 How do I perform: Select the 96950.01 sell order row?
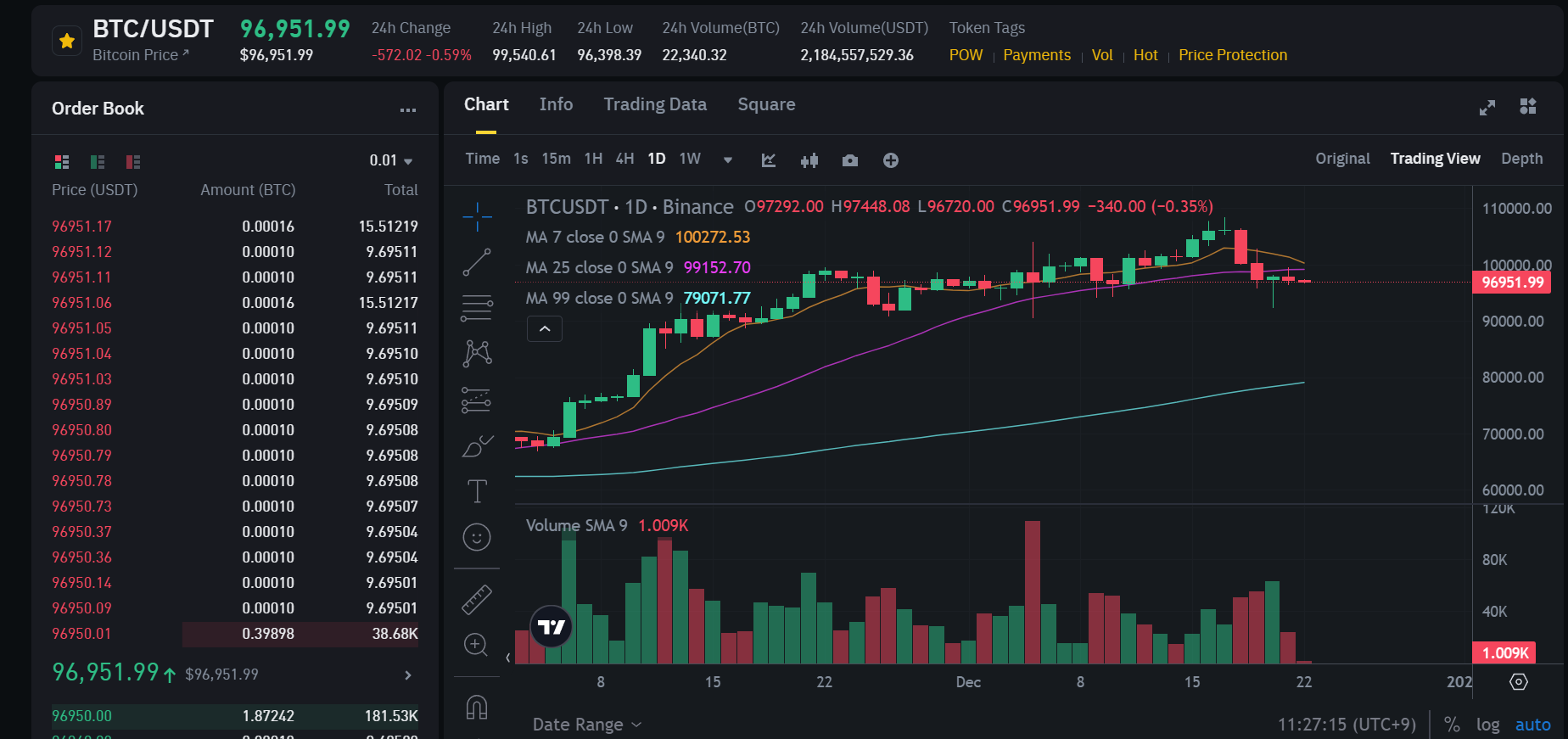(235, 634)
